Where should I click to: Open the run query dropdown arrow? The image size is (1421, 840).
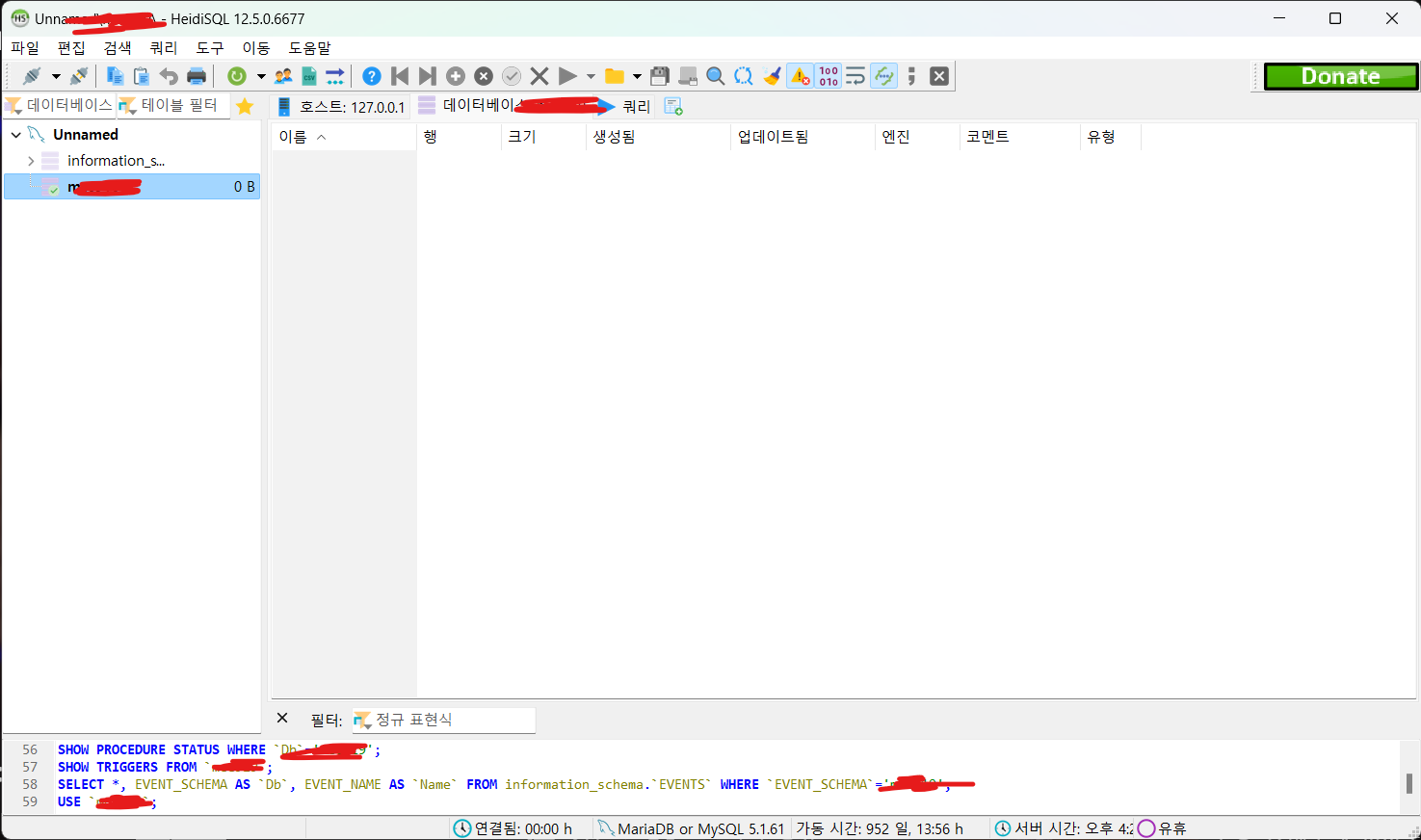click(591, 75)
